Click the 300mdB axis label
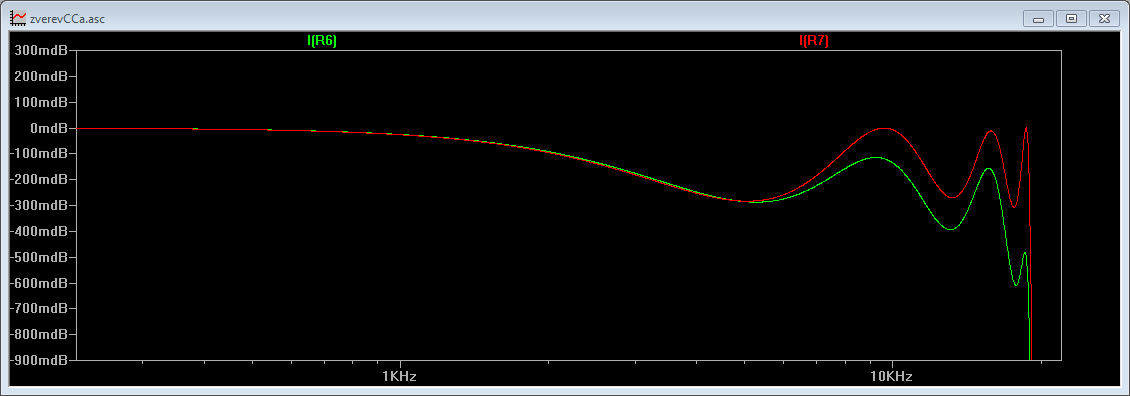The height and width of the screenshot is (396, 1130). pyautogui.click(x=41, y=50)
